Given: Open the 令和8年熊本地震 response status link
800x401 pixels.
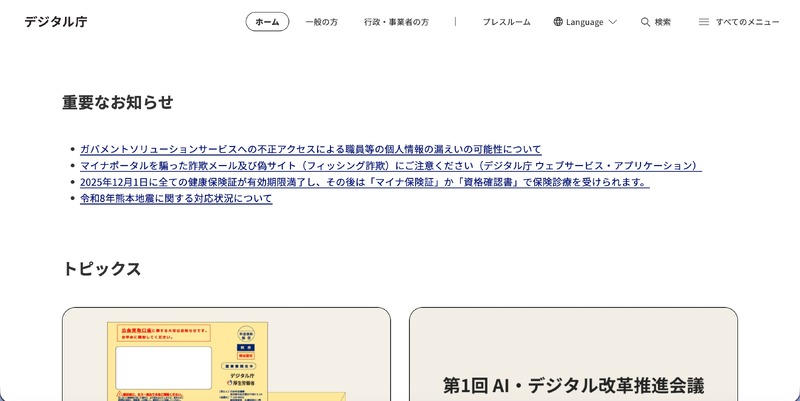Looking at the screenshot, I should [176, 198].
